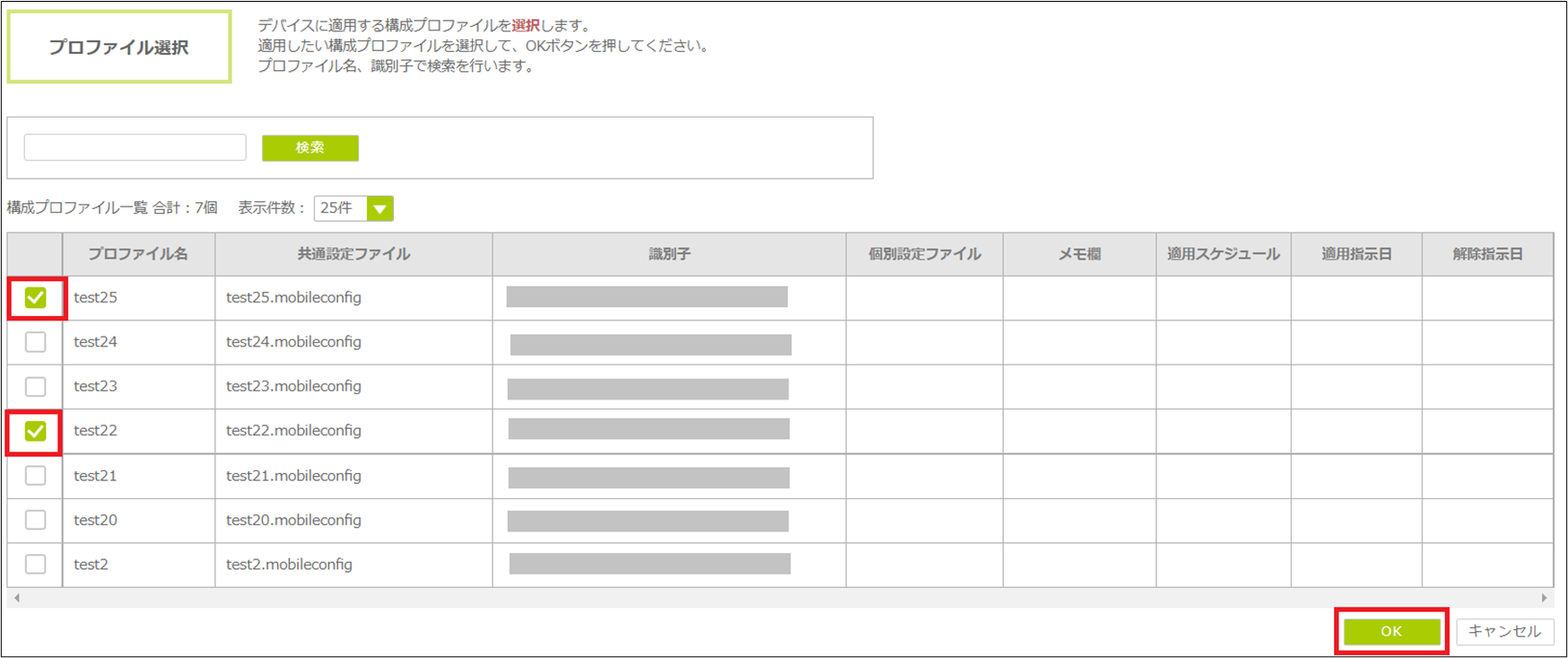
Task: Click the 識別子 column header
Action: (x=669, y=254)
